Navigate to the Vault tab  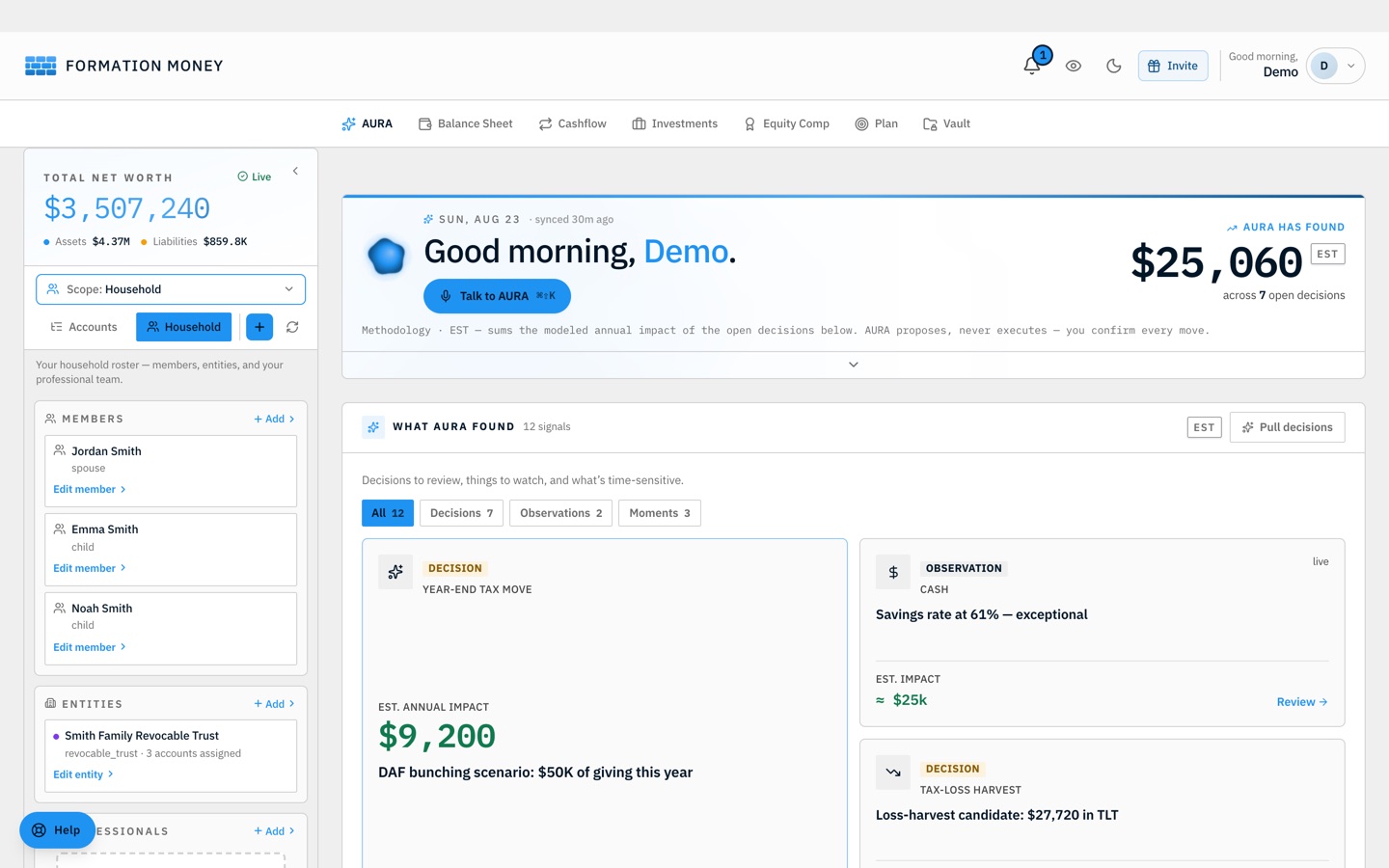pyautogui.click(x=947, y=123)
